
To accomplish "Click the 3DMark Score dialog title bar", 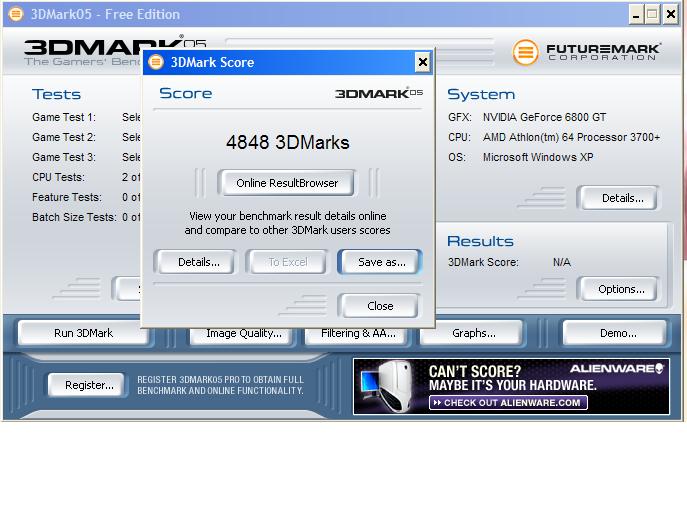I will 289,62.
